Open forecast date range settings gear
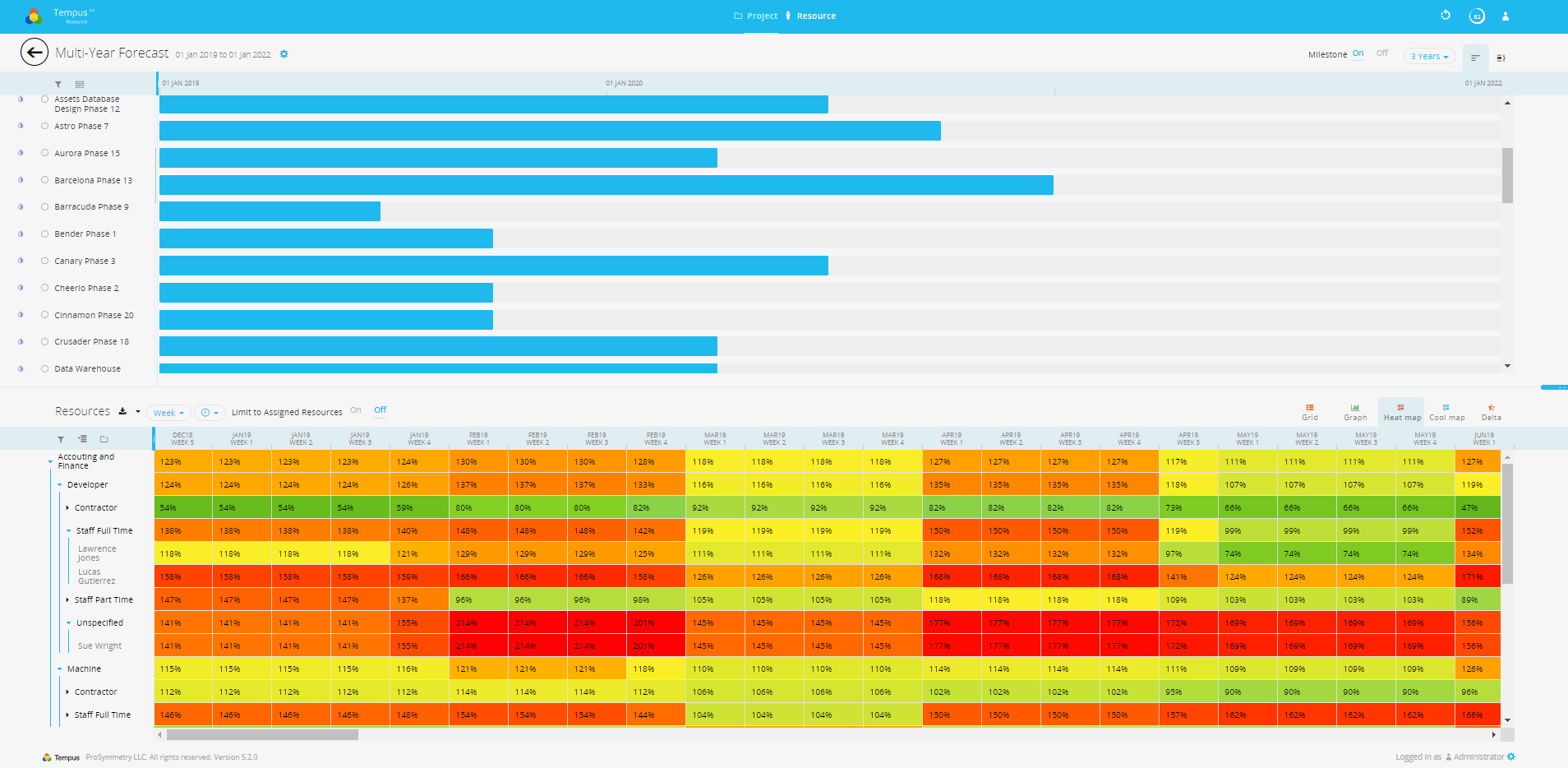This screenshot has height=768, width=1568. click(284, 54)
